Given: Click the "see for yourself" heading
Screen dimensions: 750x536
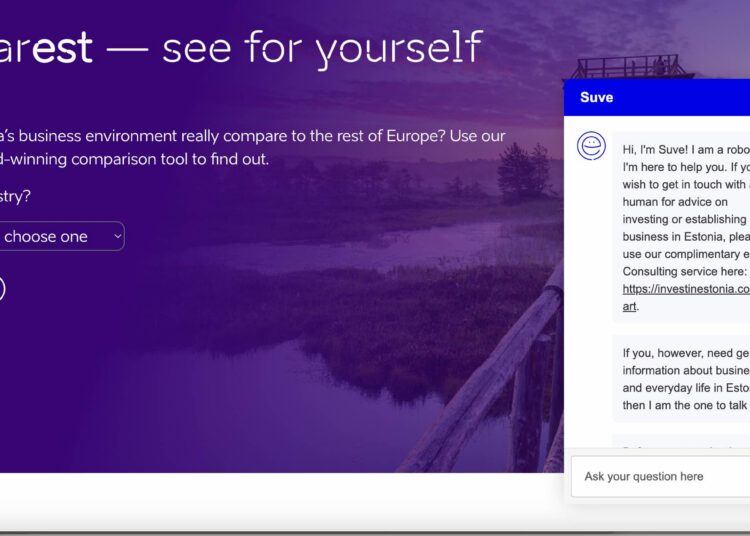Looking at the screenshot, I should 320,47.
